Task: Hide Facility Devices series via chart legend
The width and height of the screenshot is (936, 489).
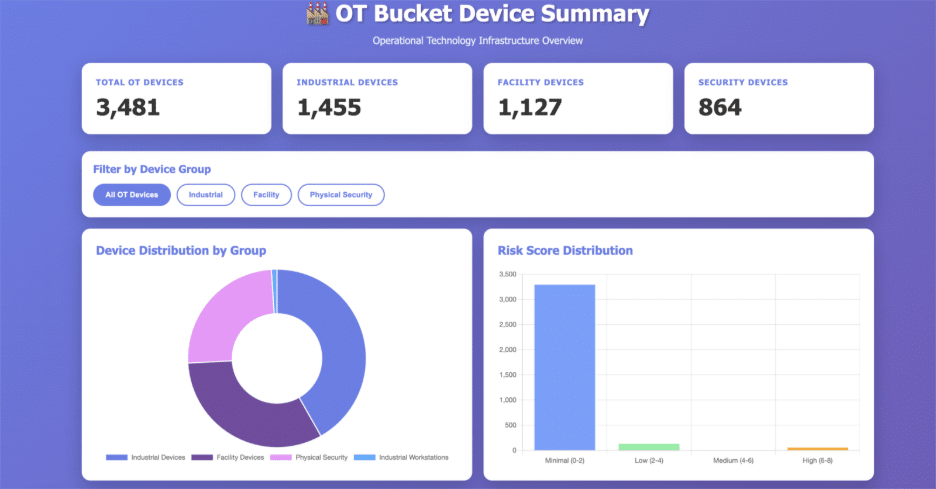Action: point(228,457)
